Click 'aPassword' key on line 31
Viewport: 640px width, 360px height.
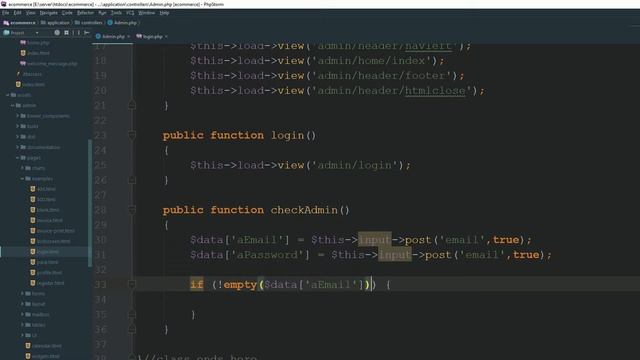click(267, 255)
